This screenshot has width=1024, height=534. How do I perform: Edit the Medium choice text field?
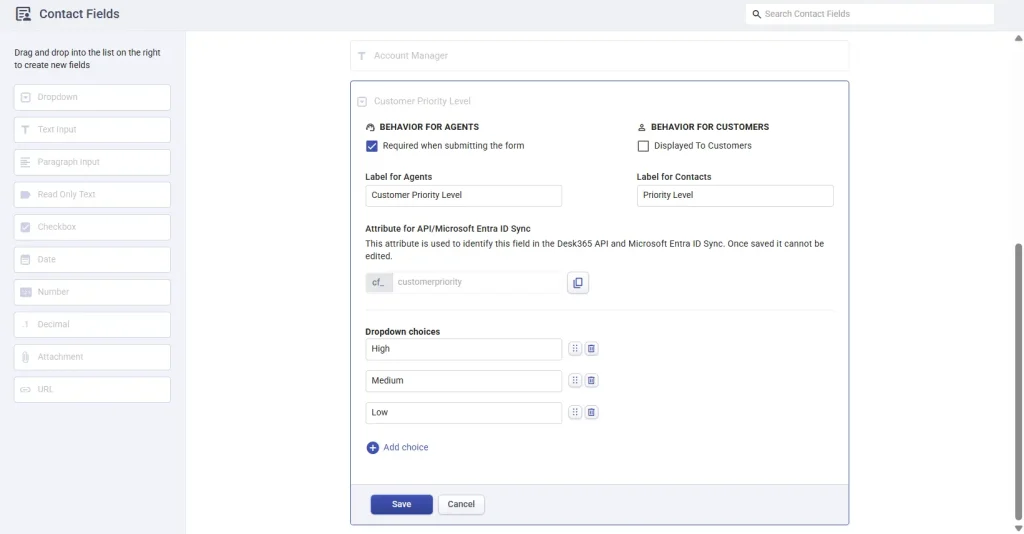[x=464, y=381]
